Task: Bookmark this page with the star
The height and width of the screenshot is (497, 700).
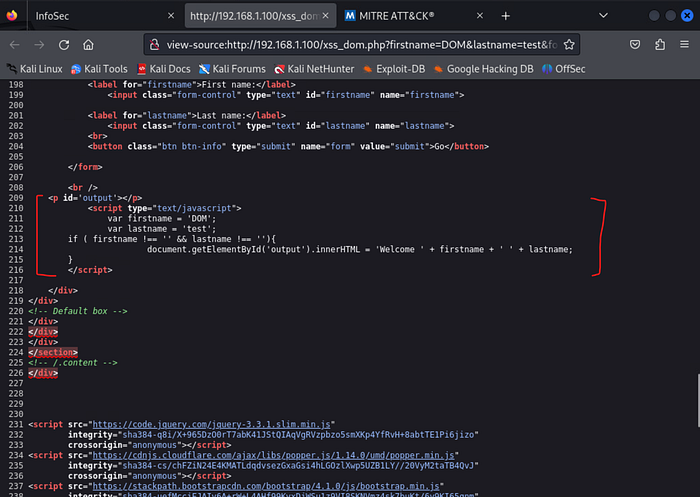Action: [569, 45]
